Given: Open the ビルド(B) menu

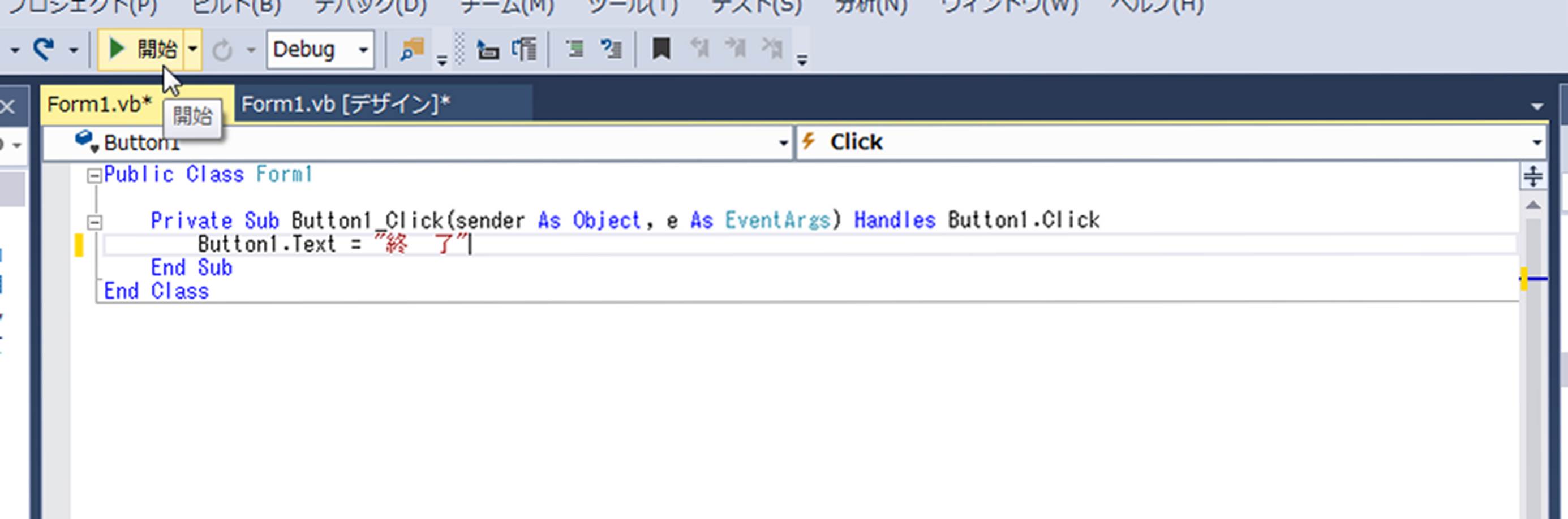Looking at the screenshot, I should click(x=236, y=7).
